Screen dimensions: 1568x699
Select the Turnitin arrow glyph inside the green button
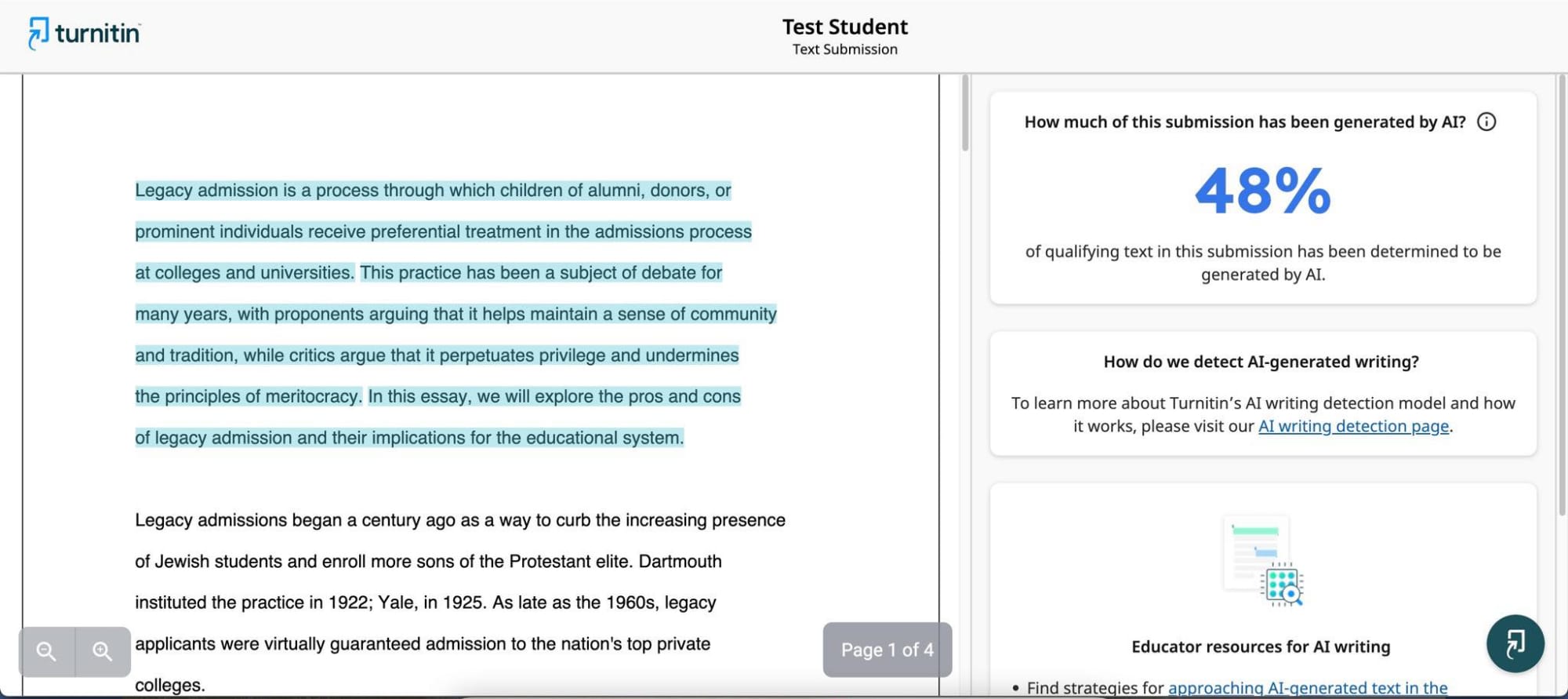pyautogui.click(x=1514, y=643)
